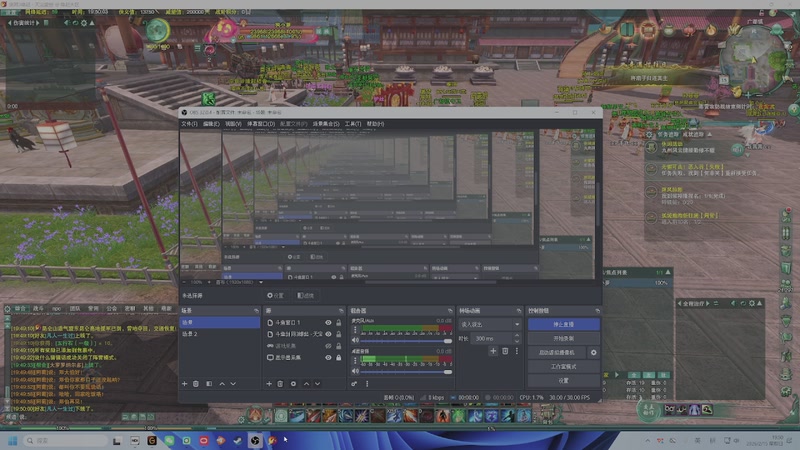The height and width of the screenshot is (450, 800).
Task: Open virtual camera settings gear icon
Action: (x=593, y=353)
